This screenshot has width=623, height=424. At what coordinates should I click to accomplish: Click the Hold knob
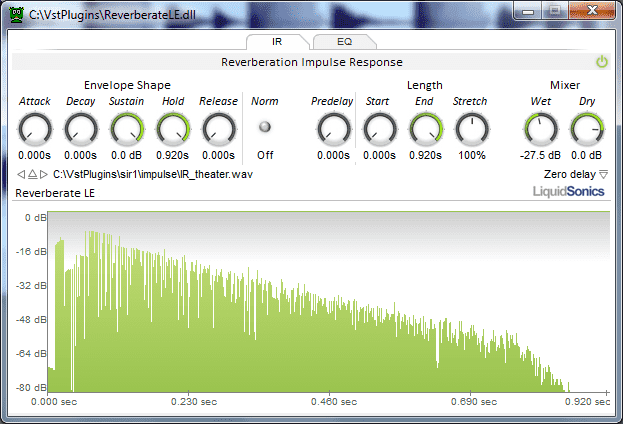click(x=172, y=128)
